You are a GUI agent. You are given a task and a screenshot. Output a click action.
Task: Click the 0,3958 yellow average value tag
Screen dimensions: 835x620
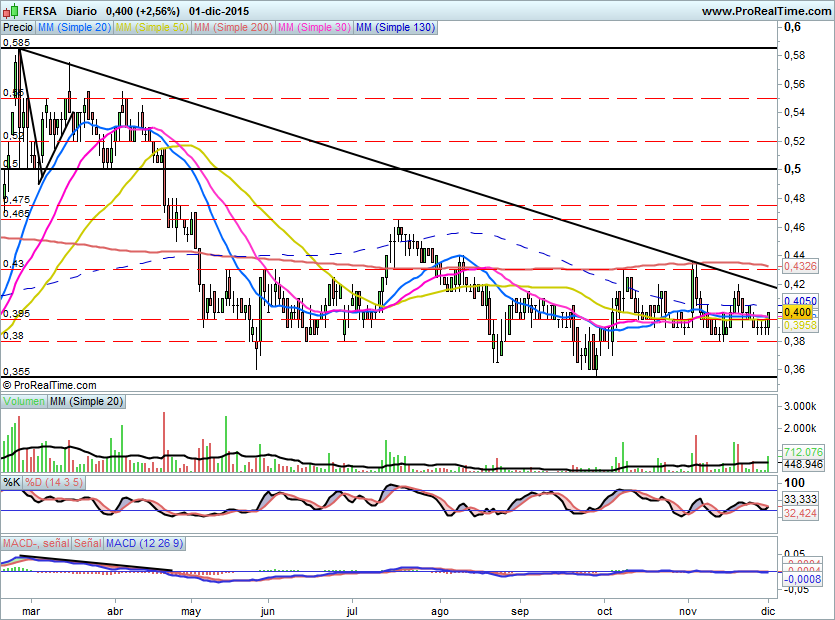coord(800,326)
